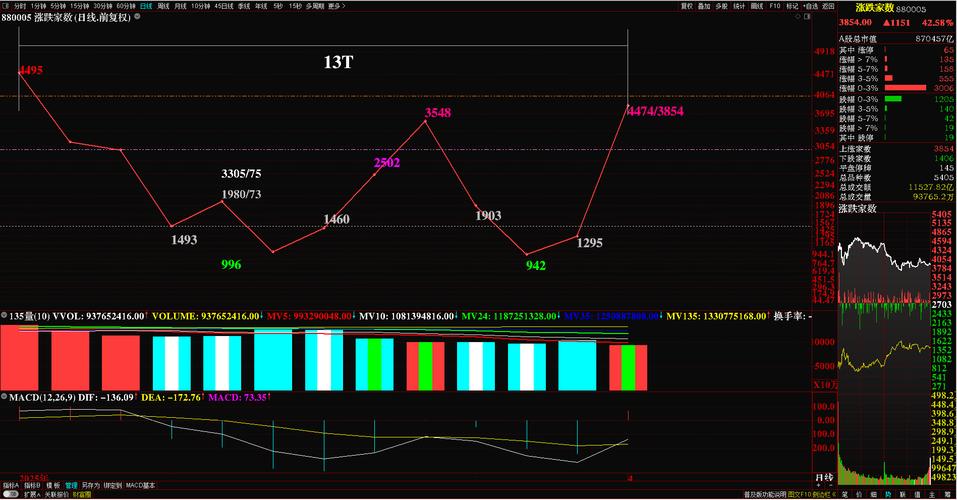
Task: Select the 1分钟 period tab
Action: pyautogui.click(x=38, y=5)
